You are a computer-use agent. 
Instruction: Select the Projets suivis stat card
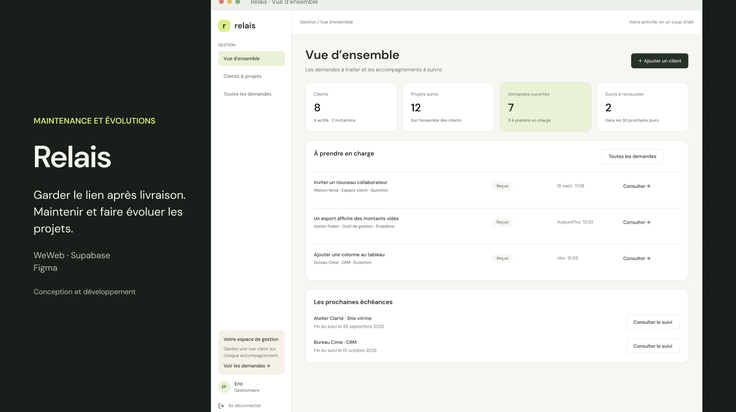pos(448,107)
